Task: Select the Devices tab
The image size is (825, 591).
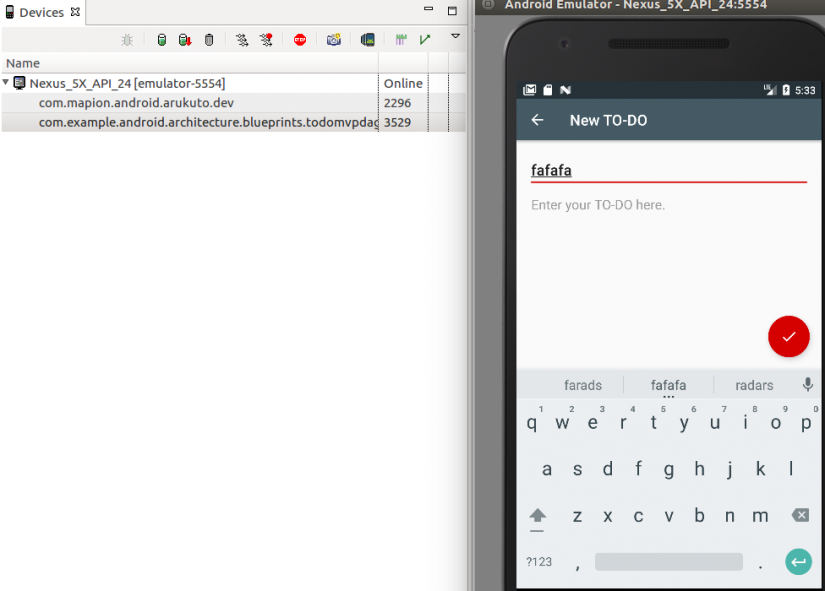Action: coord(42,12)
